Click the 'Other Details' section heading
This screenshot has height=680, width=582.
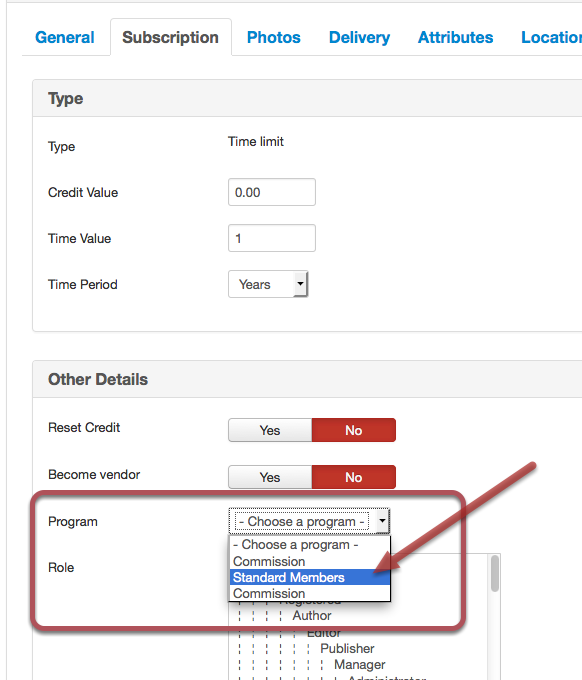[98, 379]
